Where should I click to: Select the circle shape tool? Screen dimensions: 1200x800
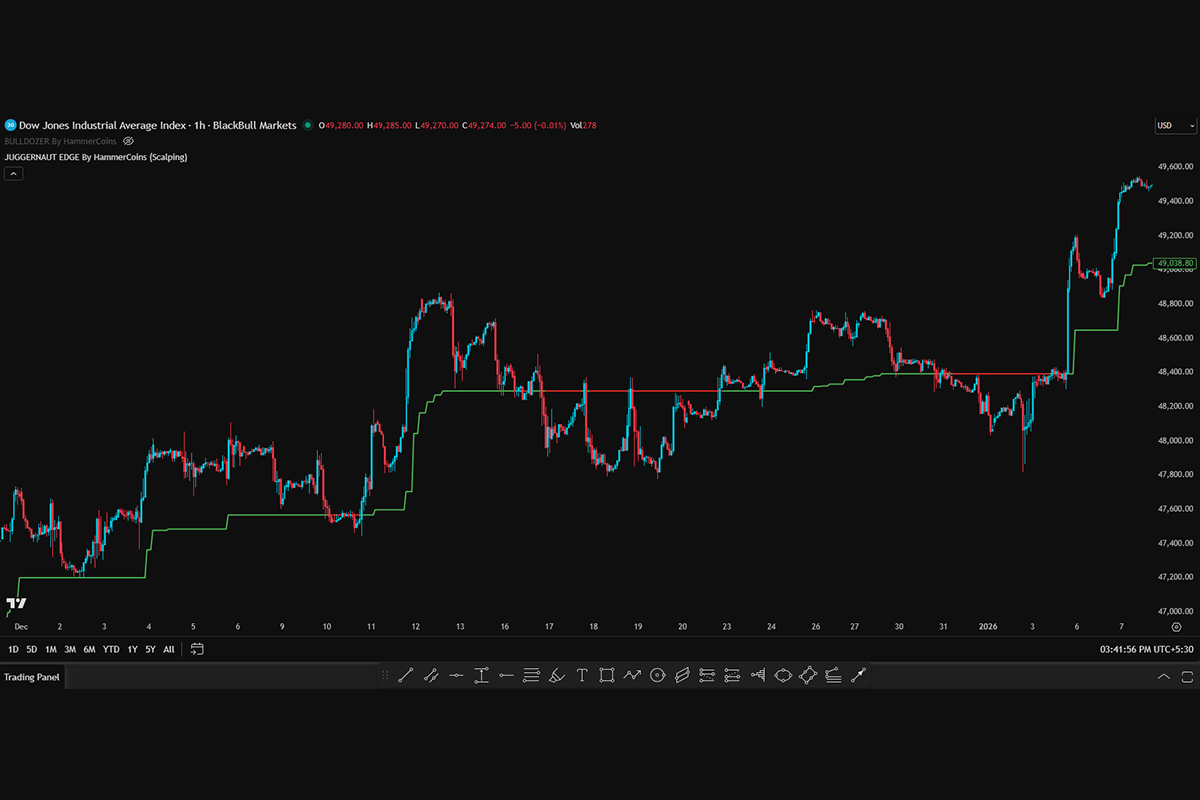pyautogui.click(x=657, y=676)
